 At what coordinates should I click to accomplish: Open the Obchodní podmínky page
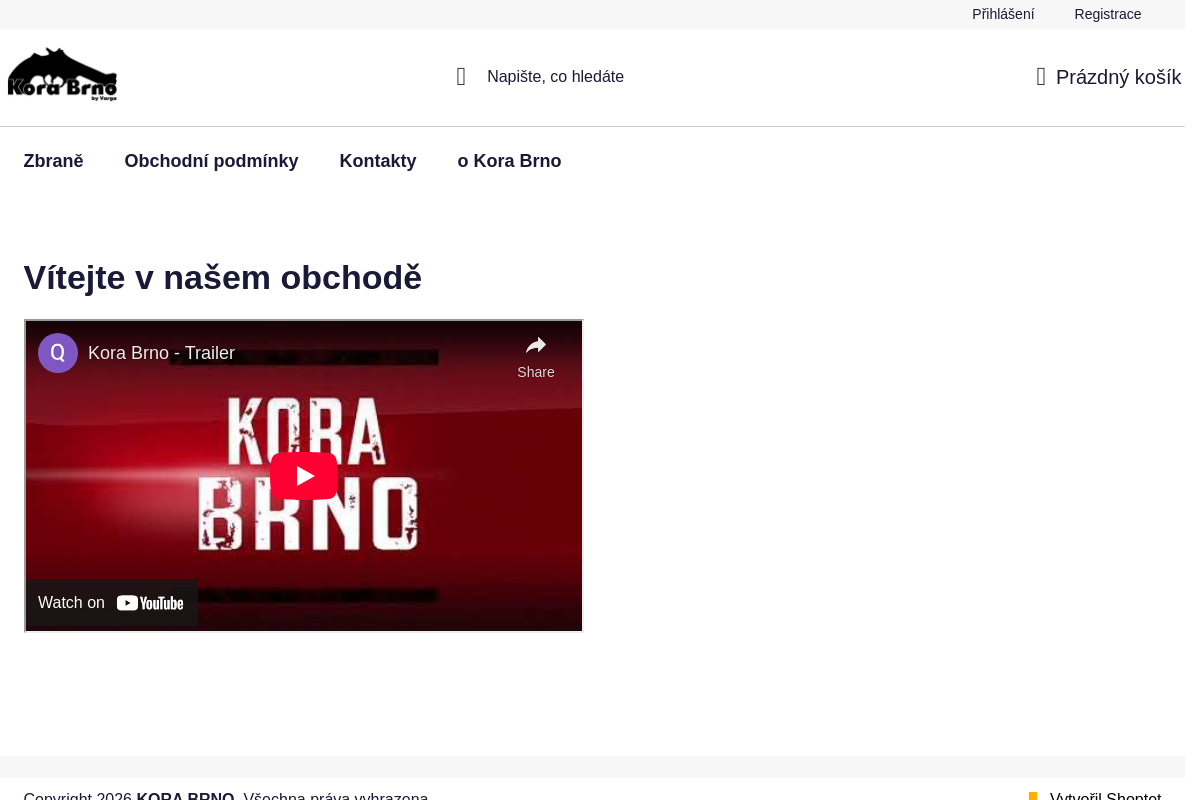click(211, 161)
